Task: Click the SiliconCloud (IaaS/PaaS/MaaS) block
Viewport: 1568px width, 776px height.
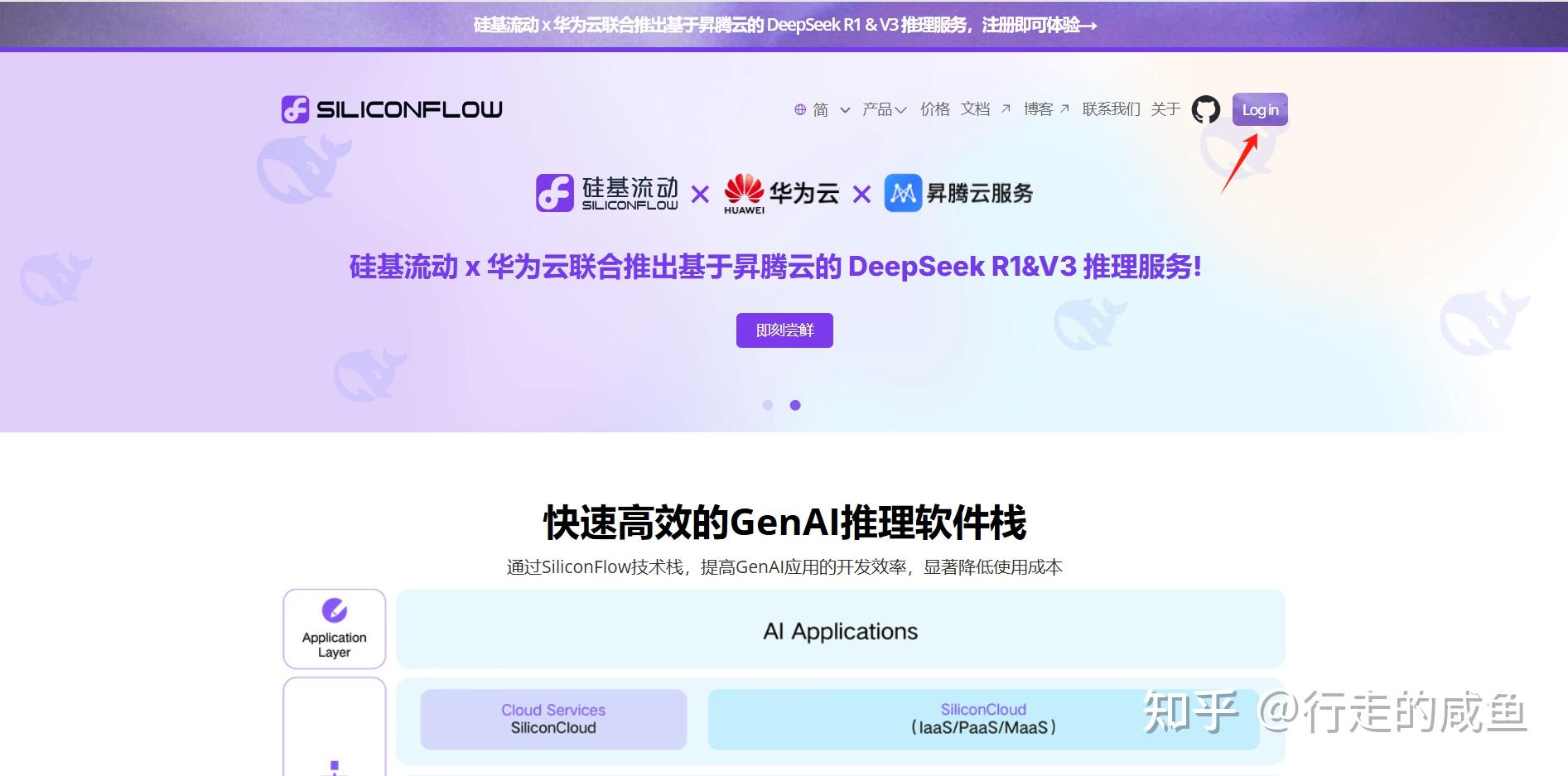Action: [x=983, y=719]
